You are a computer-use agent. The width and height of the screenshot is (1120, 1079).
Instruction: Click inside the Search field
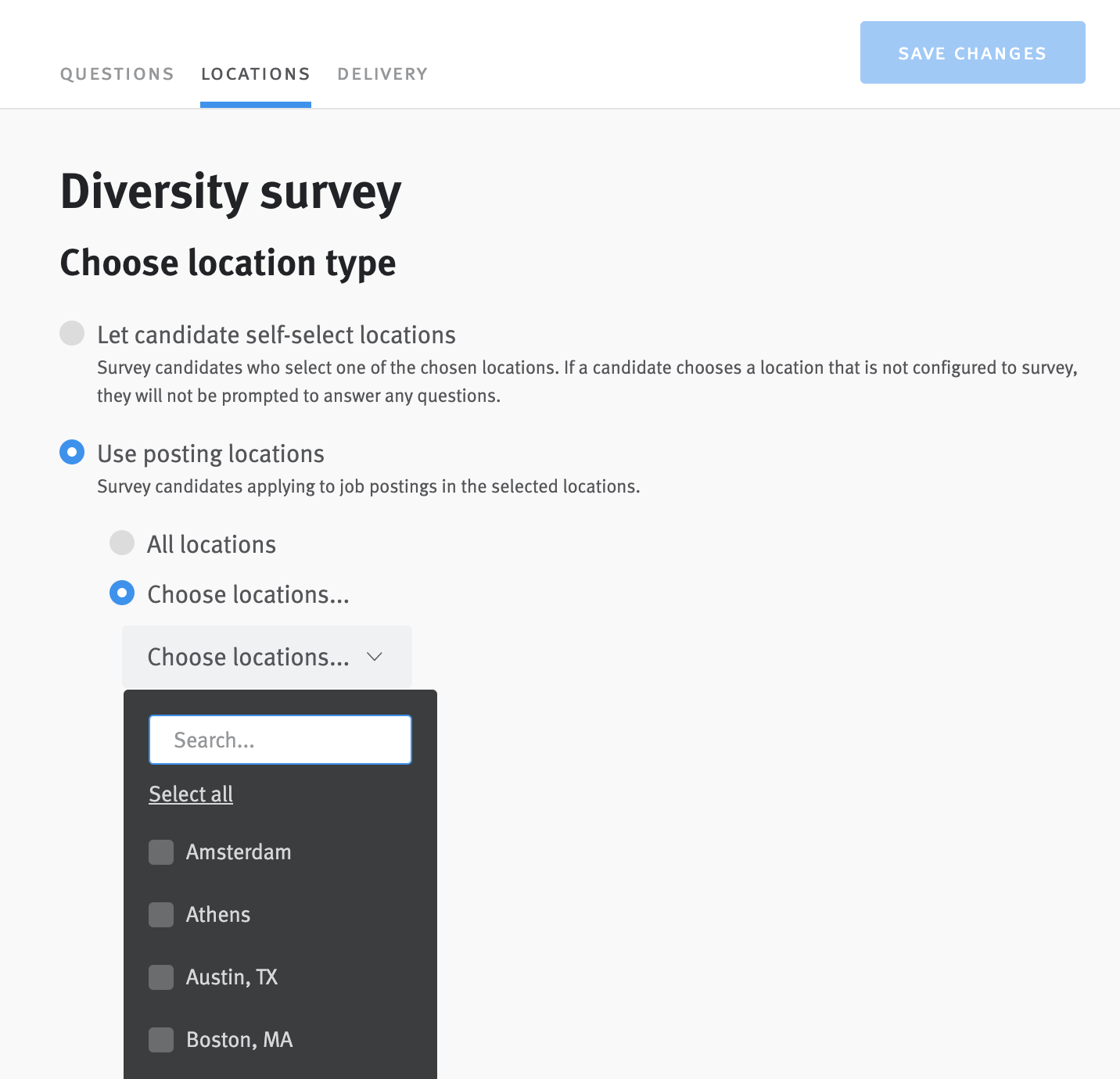pos(279,739)
